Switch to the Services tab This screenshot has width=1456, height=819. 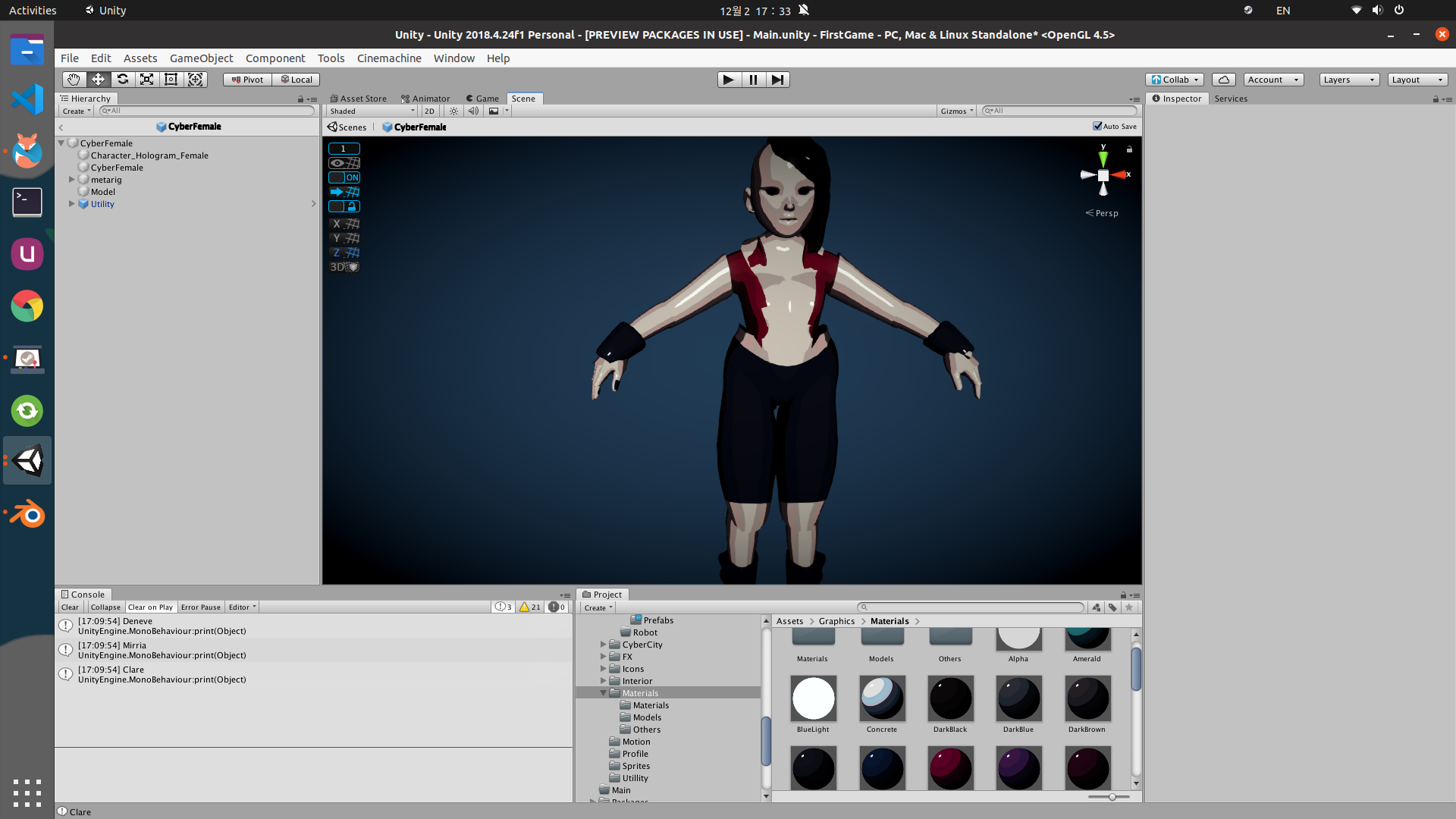(x=1231, y=99)
